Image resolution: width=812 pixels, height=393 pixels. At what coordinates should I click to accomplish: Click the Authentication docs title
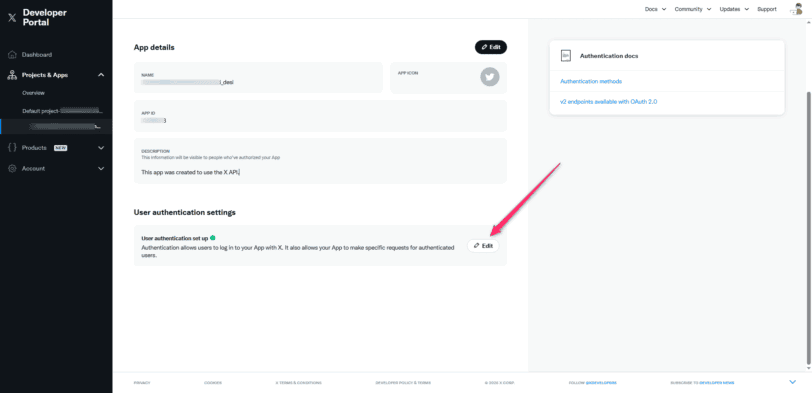[608, 56]
